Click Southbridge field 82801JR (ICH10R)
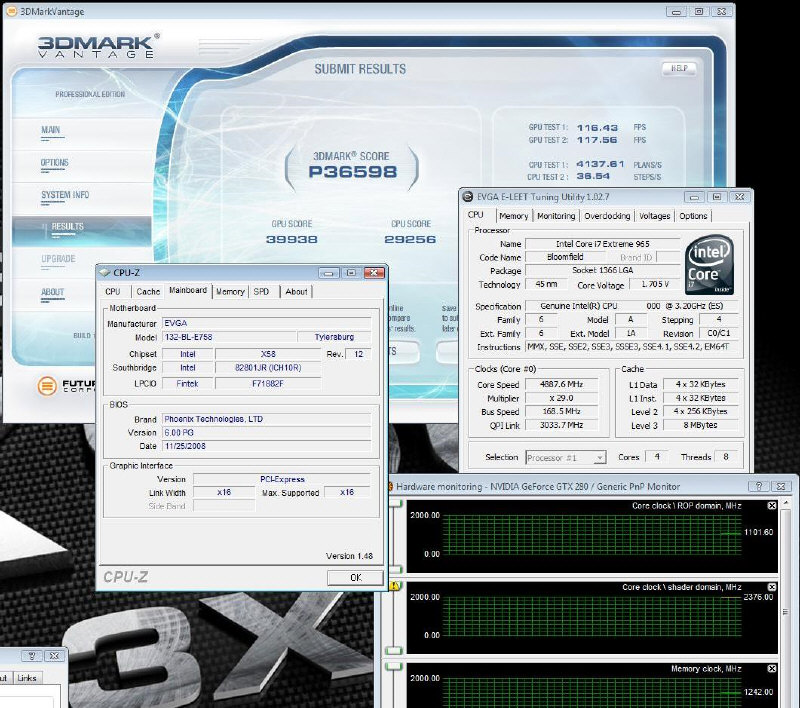 pyautogui.click(x=268, y=368)
